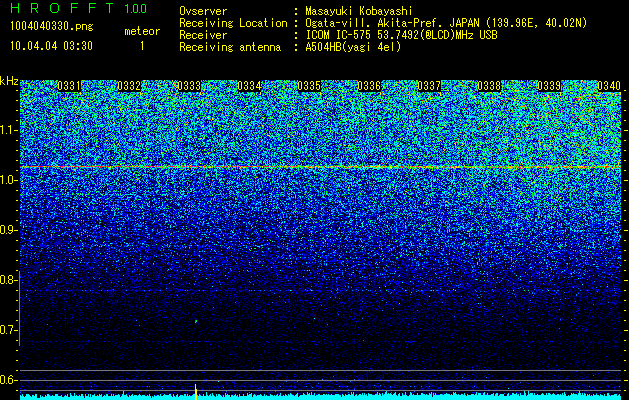Image resolution: width=629 pixels, height=400 pixels.
Task: Click the 0332 time marker
Action: pyautogui.click(x=129, y=86)
